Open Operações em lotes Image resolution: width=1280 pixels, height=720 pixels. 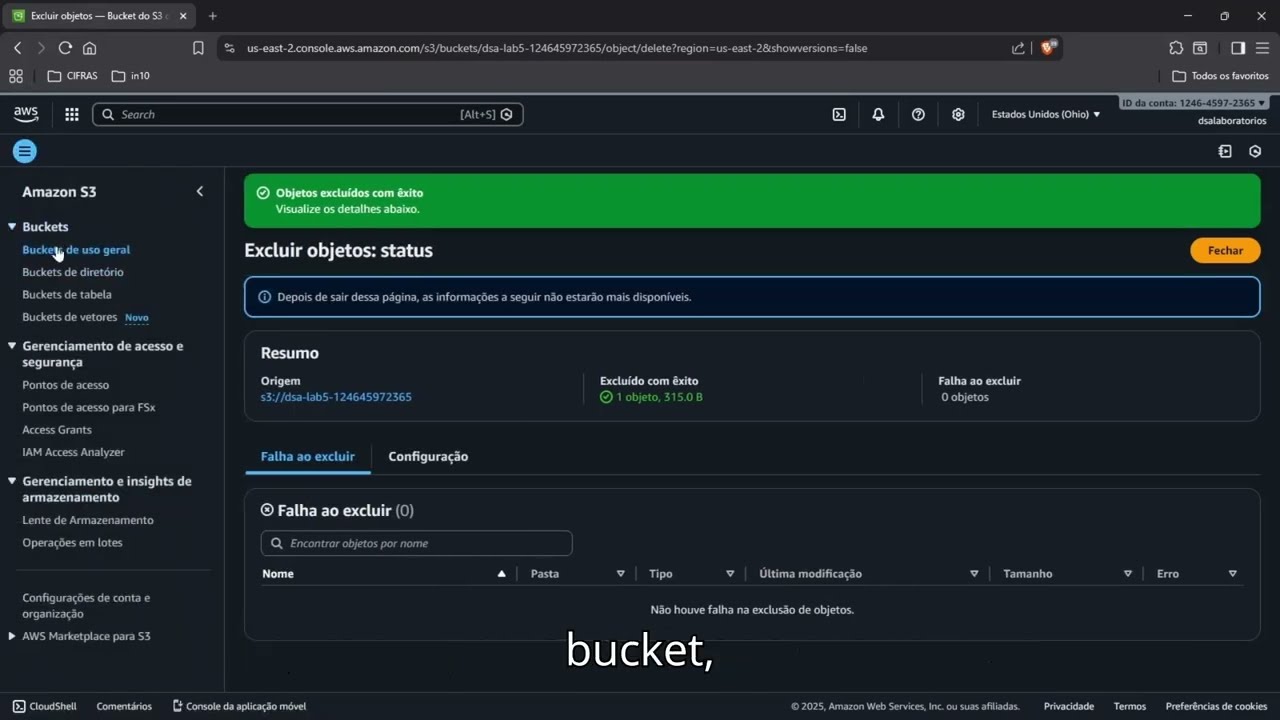(72, 543)
